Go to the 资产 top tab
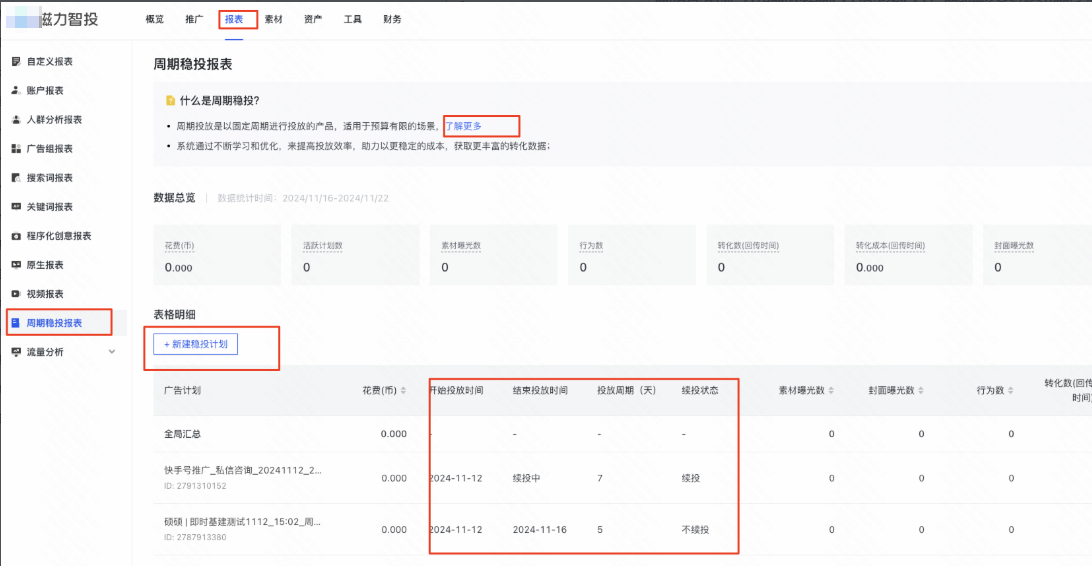This screenshot has width=1092, height=566. (x=313, y=19)
